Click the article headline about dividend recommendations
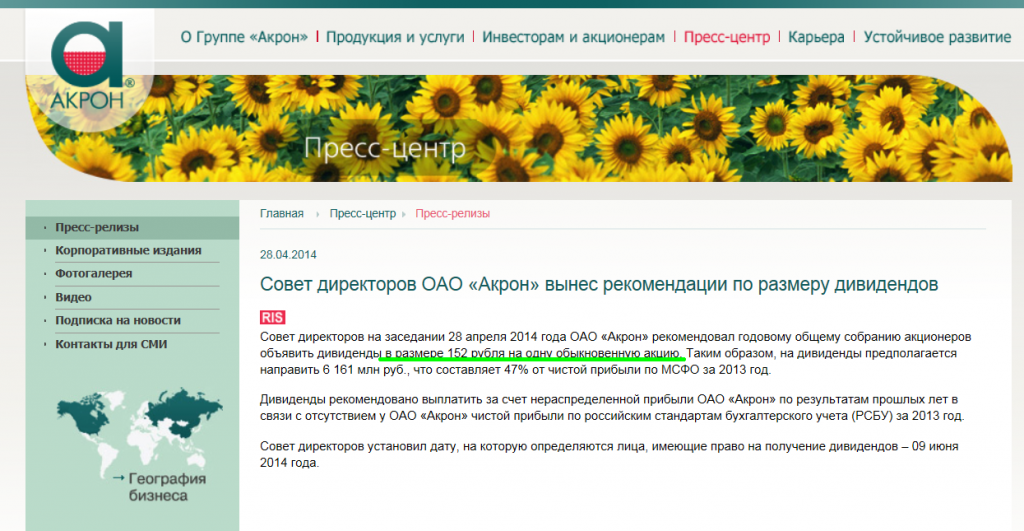Image resolution: width=1024 pixels, height=531 pixels. 598,285
